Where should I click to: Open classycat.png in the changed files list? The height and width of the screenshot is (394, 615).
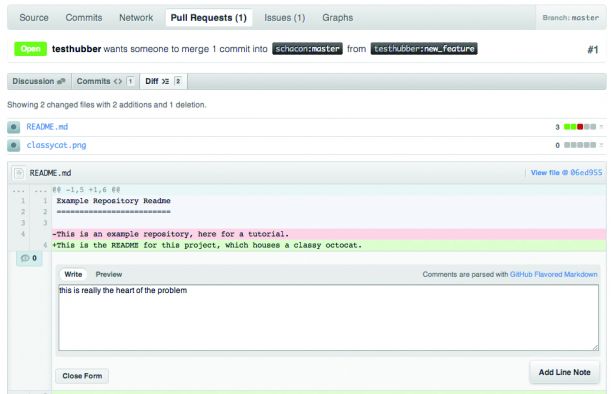coord(56,145)
